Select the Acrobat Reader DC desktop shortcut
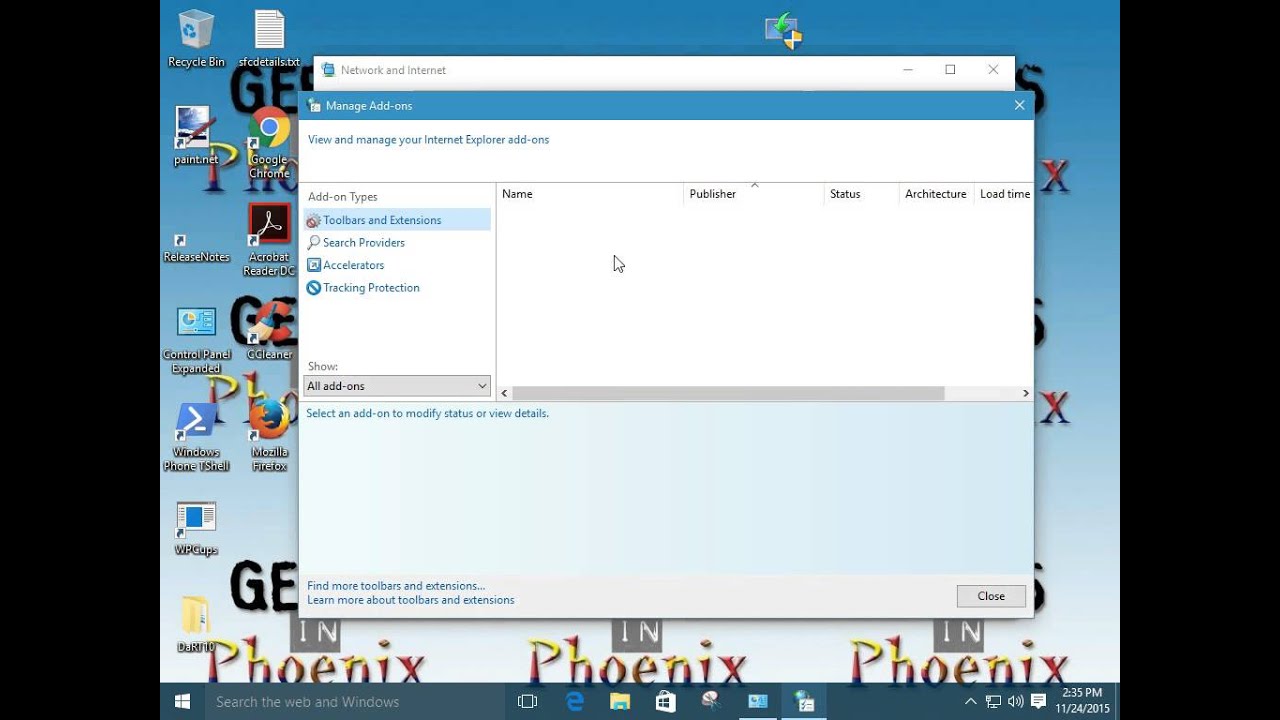 click(x=269, y=240)
